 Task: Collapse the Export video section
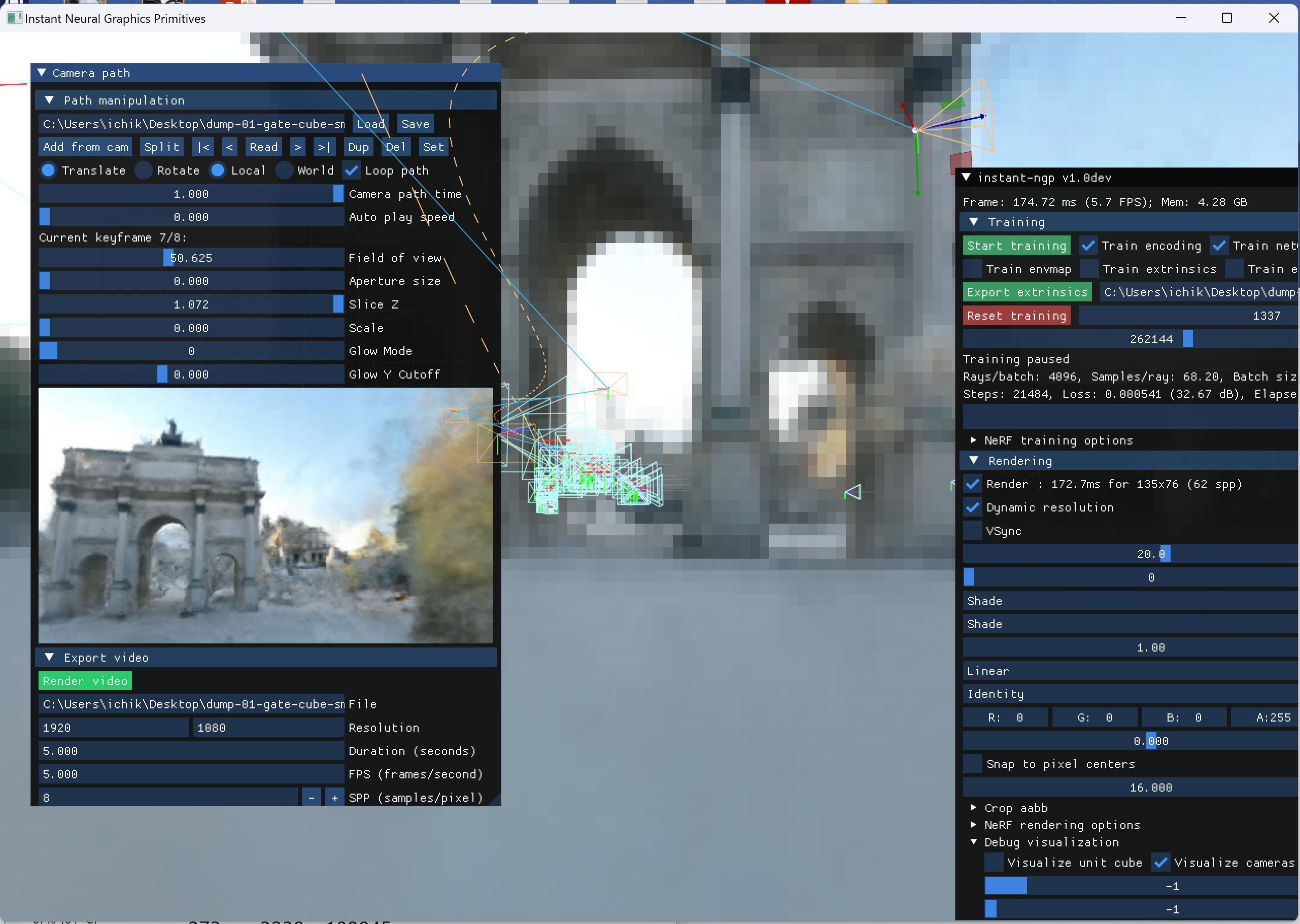point(50,657)
